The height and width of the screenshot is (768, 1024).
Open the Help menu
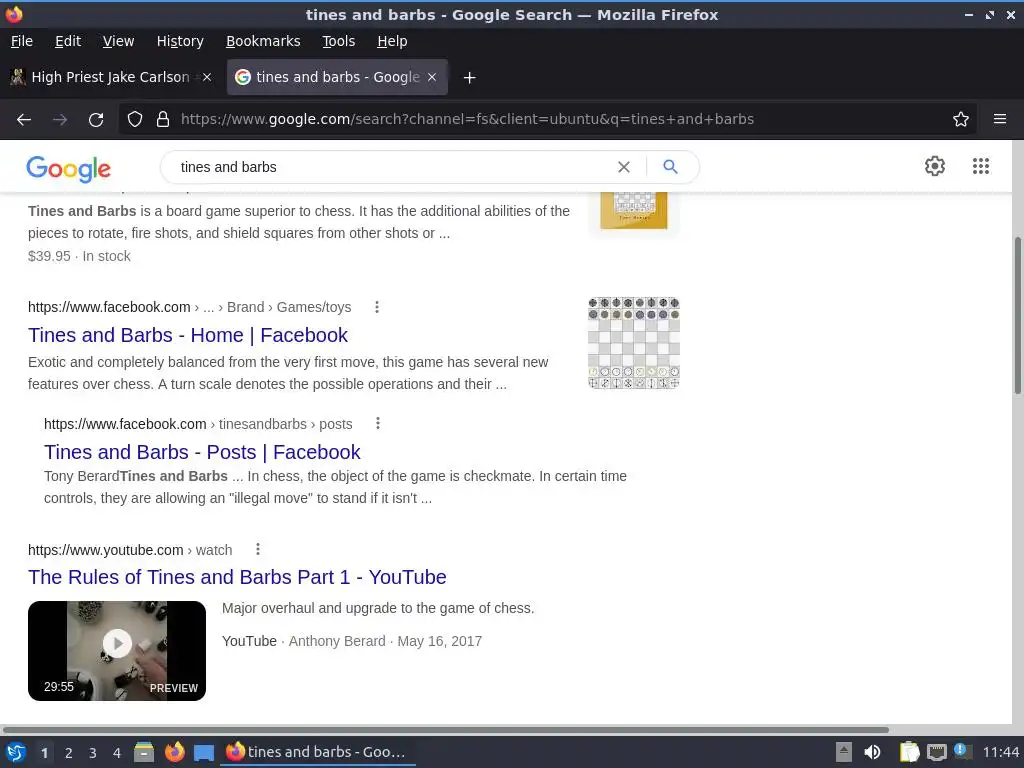click(392, 41)
